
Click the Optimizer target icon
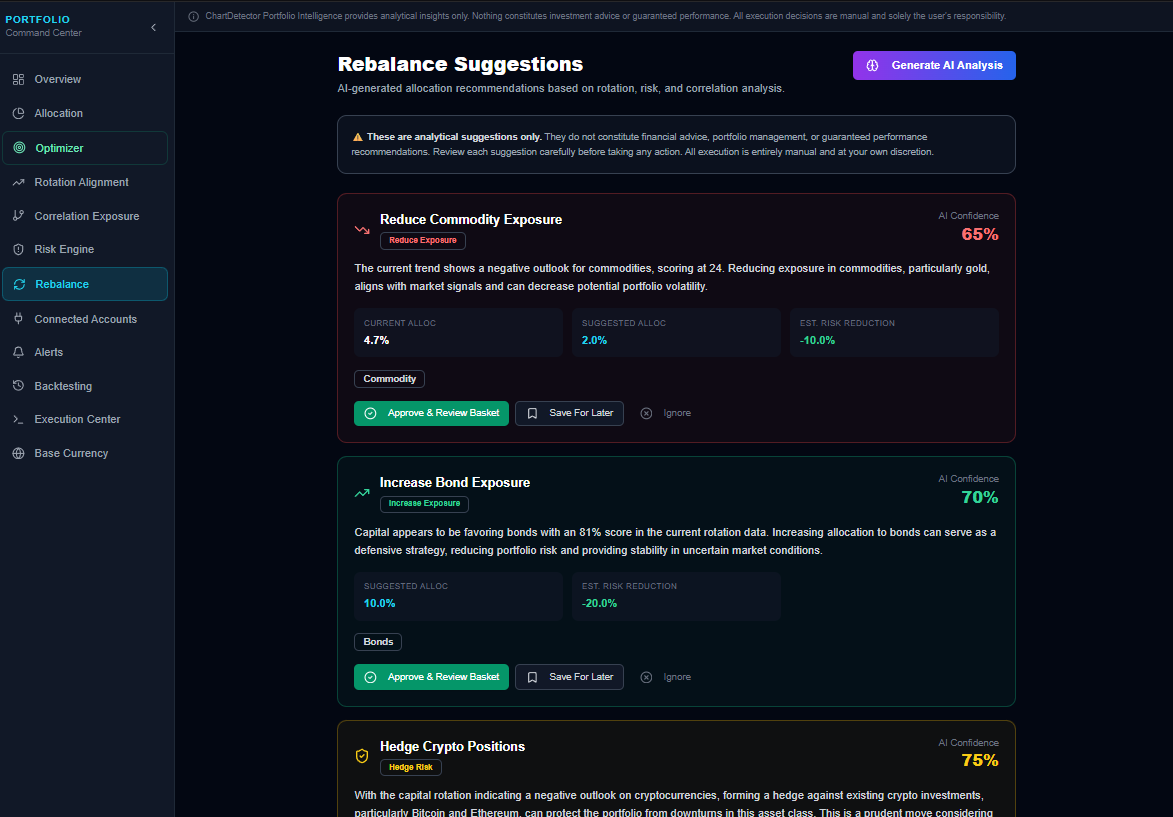point(19,148)
